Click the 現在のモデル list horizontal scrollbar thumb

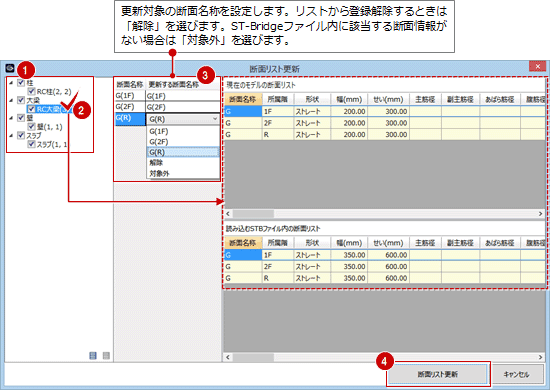[x=253, y=214]
